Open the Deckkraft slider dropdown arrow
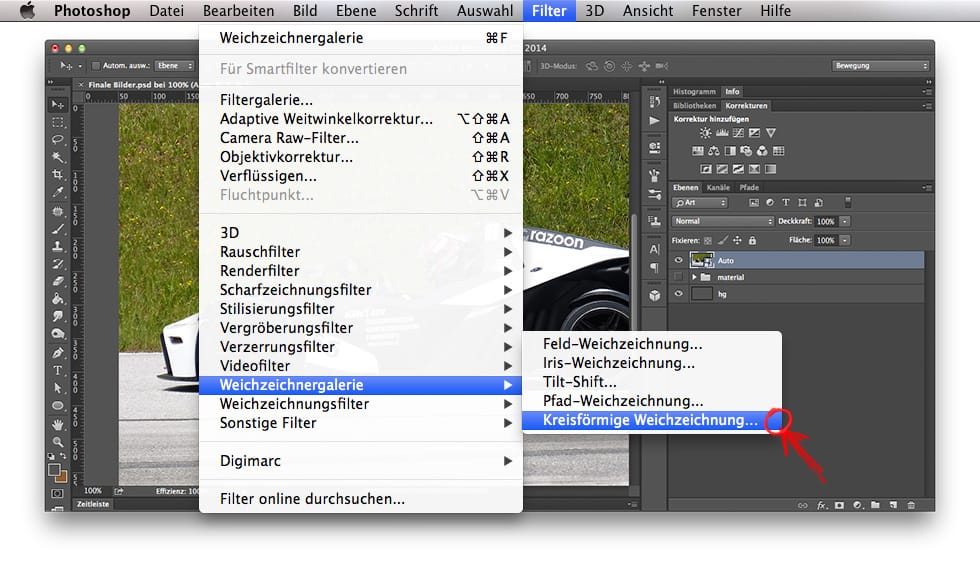This screenshot has height=585, width=980. [x=844, y=221]
